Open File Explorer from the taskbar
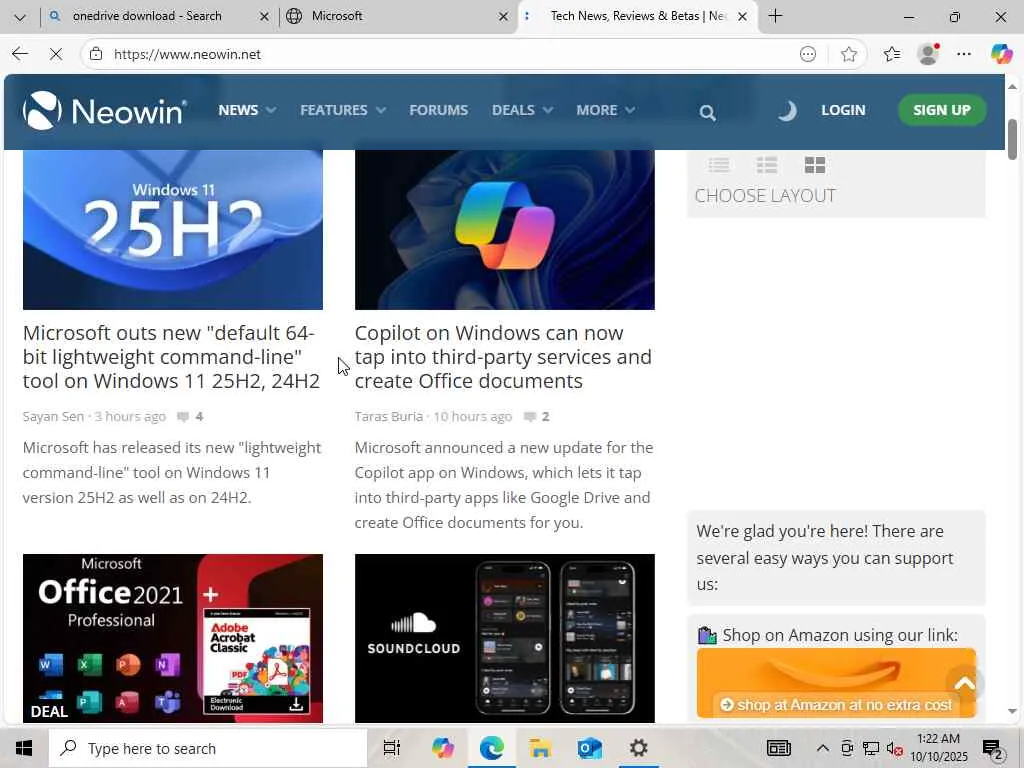The image size is (1024, 768). point(540,748)
